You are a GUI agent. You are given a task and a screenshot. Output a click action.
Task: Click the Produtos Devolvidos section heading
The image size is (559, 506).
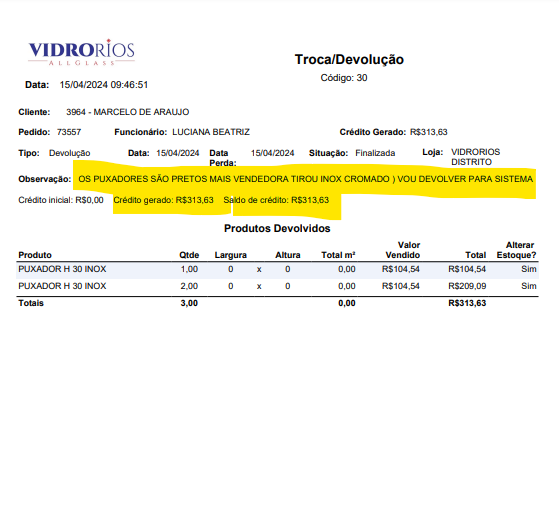coord(277,229)
